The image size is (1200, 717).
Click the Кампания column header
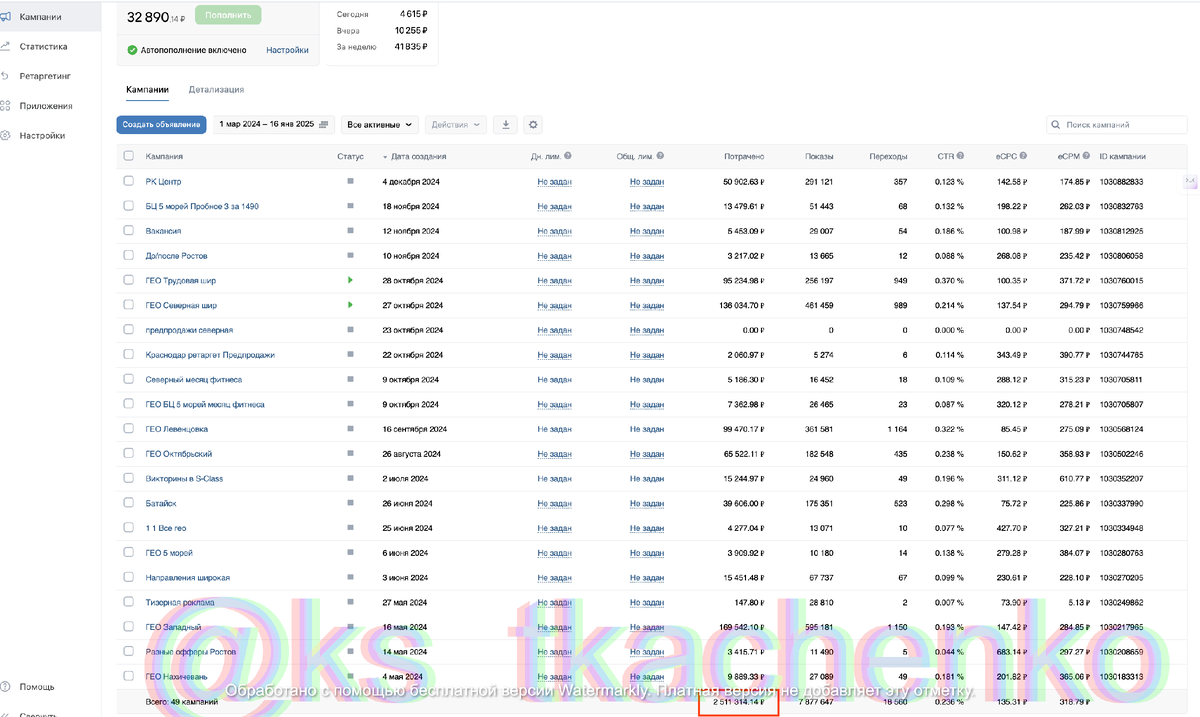pyautogui.click(x=164, y=156)
